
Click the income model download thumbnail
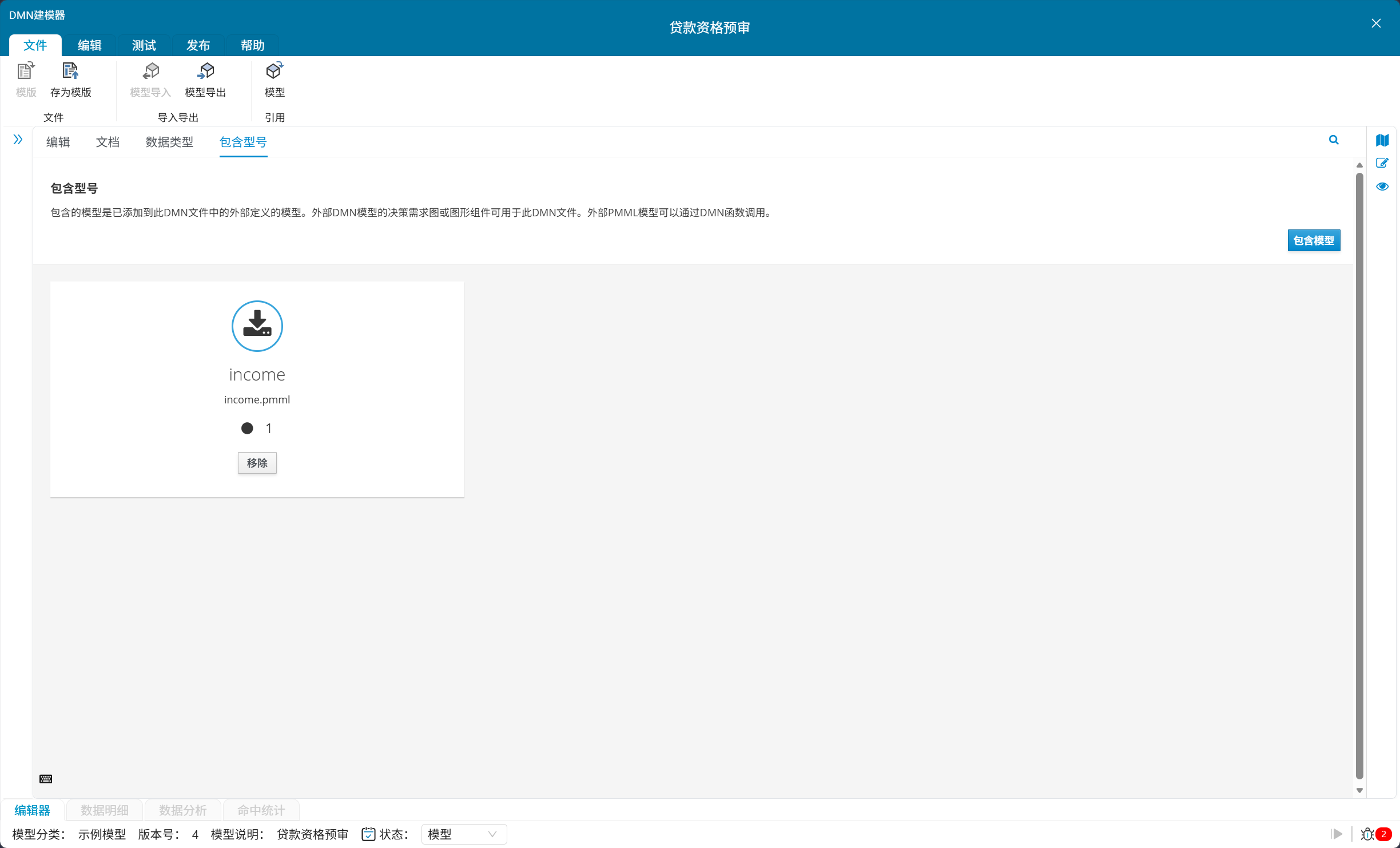click(257, 326)
